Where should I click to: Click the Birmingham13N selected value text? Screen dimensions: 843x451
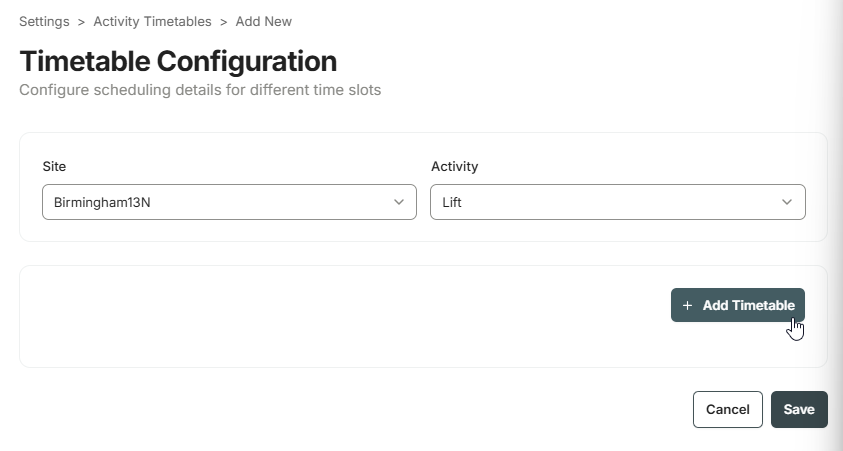click(x=102, y=203)
